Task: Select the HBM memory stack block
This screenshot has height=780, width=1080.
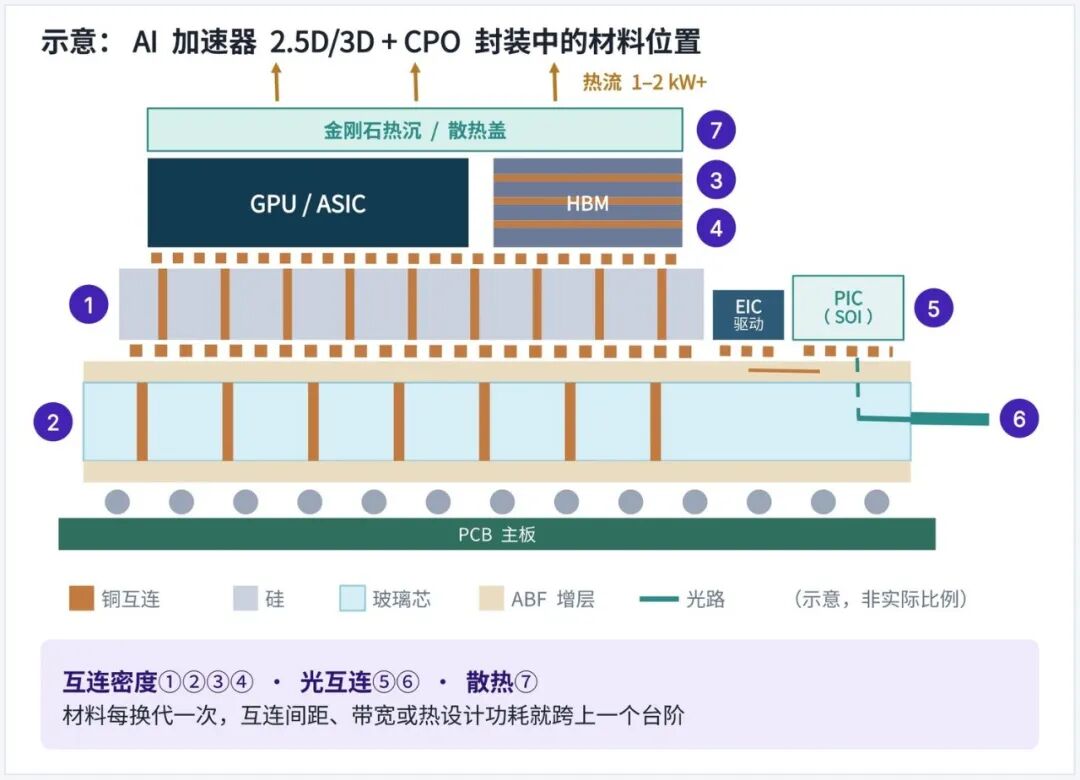Action: click(x=588, y=203)
